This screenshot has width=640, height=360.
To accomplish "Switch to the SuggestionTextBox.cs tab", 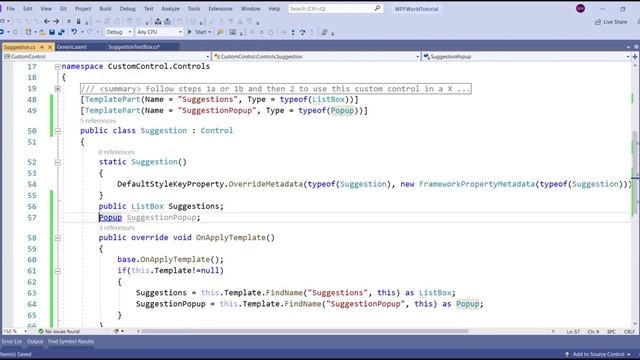I will click(134, 47).
